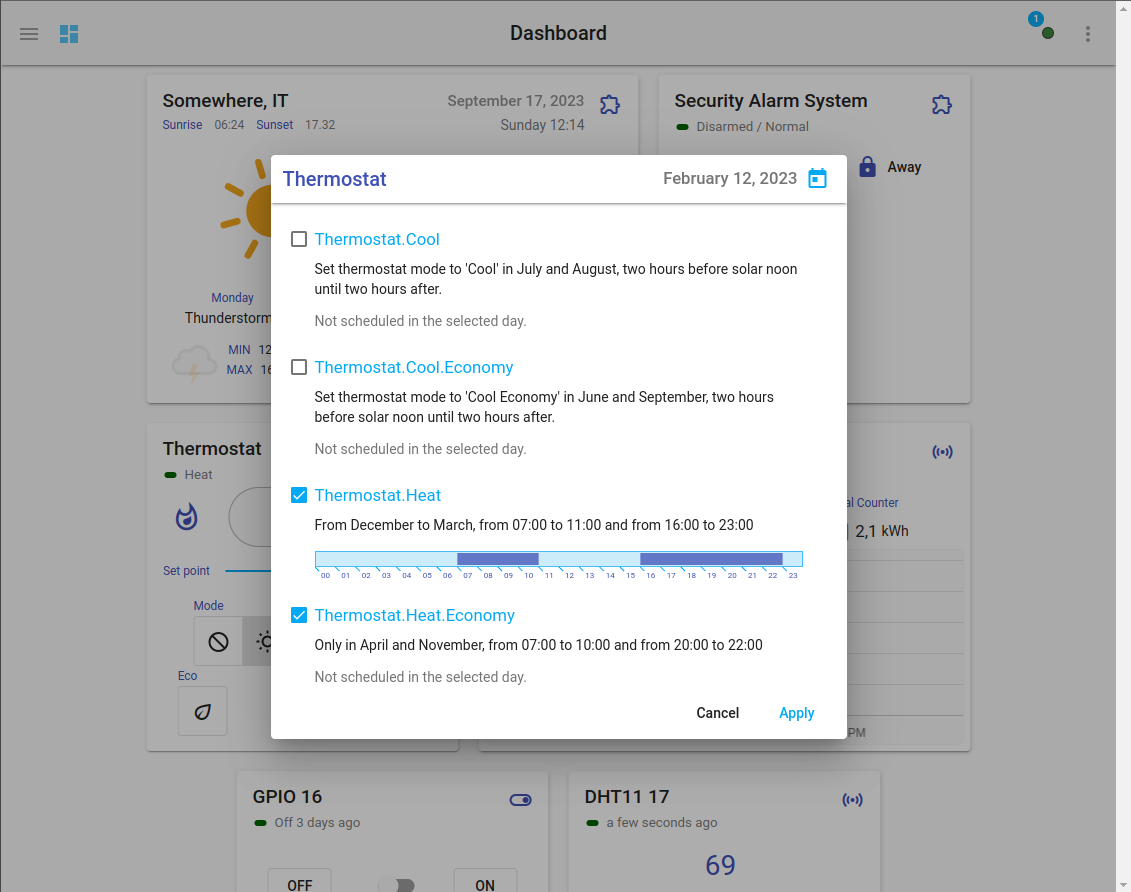This screenshot has width=1131, height=892.
Task: Click the weather widget module icon
Action: pos(609,104)
